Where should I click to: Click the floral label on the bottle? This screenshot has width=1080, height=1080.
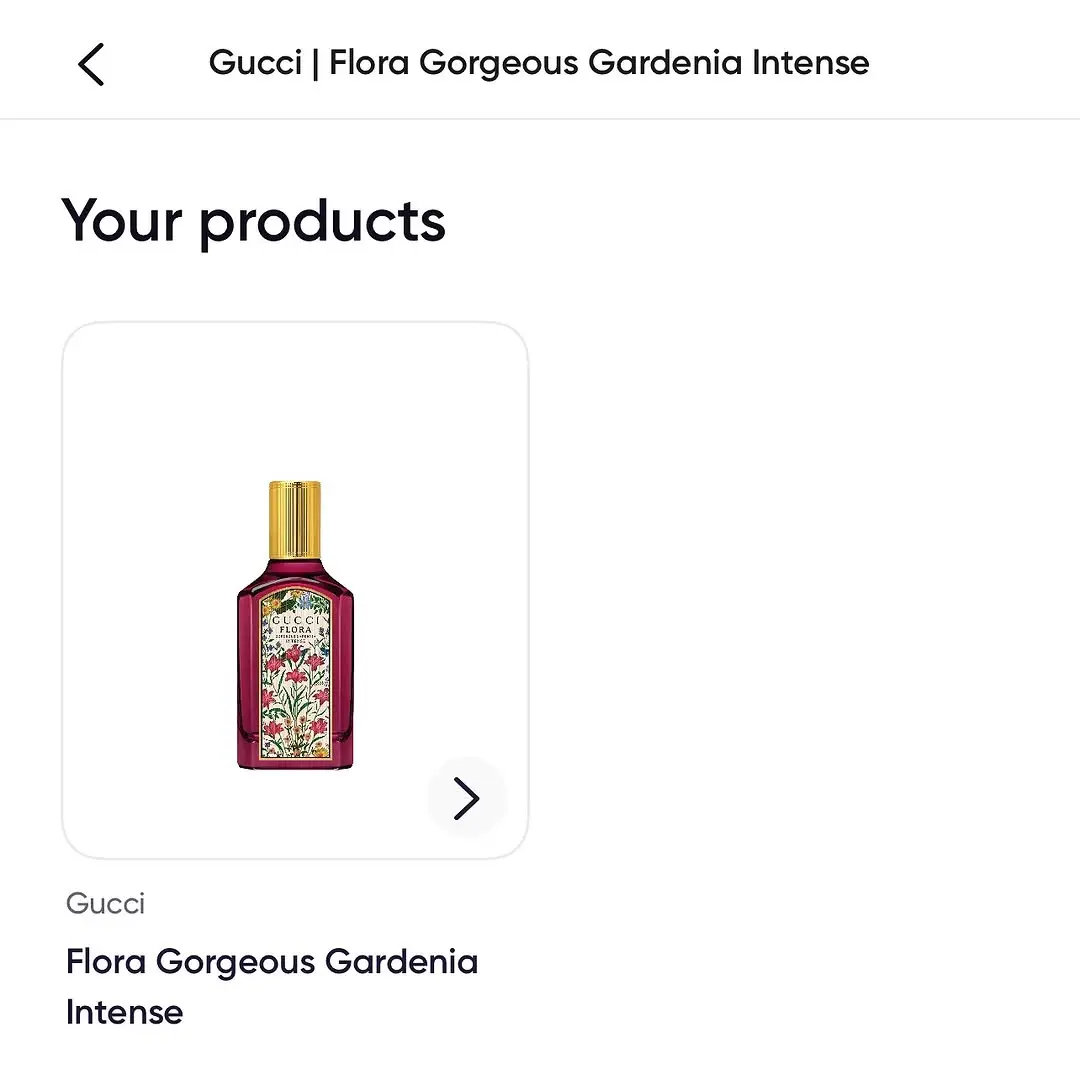pos(295,675)
